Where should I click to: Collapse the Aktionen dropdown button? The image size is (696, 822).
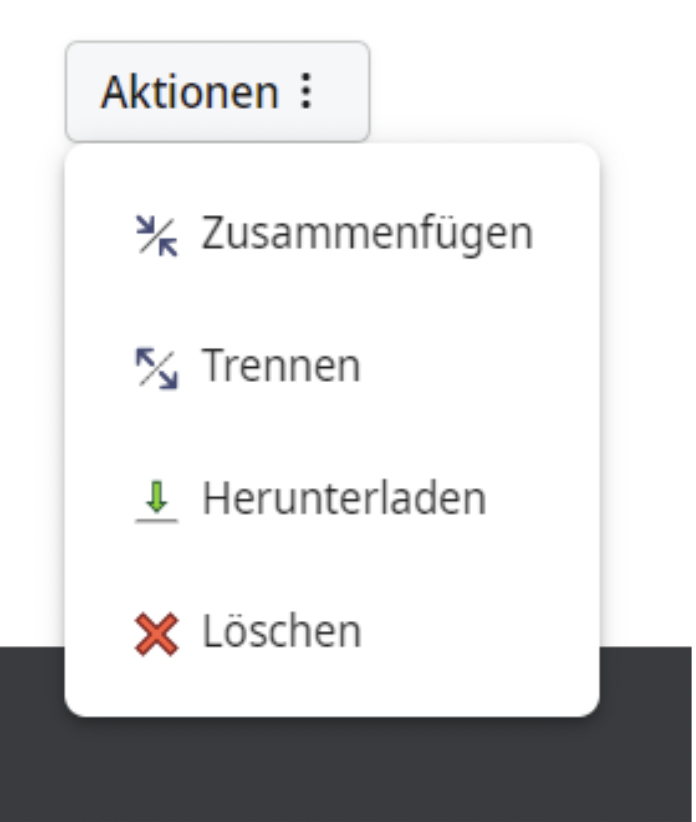[x=217, y=92]
